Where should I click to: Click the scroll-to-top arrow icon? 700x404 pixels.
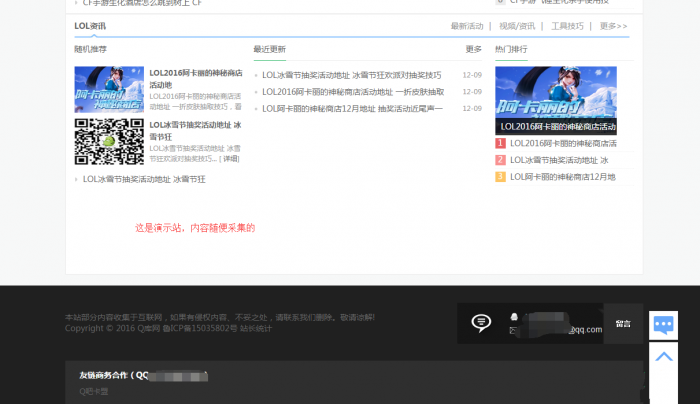pyautogui.click(x=663, y=355)
